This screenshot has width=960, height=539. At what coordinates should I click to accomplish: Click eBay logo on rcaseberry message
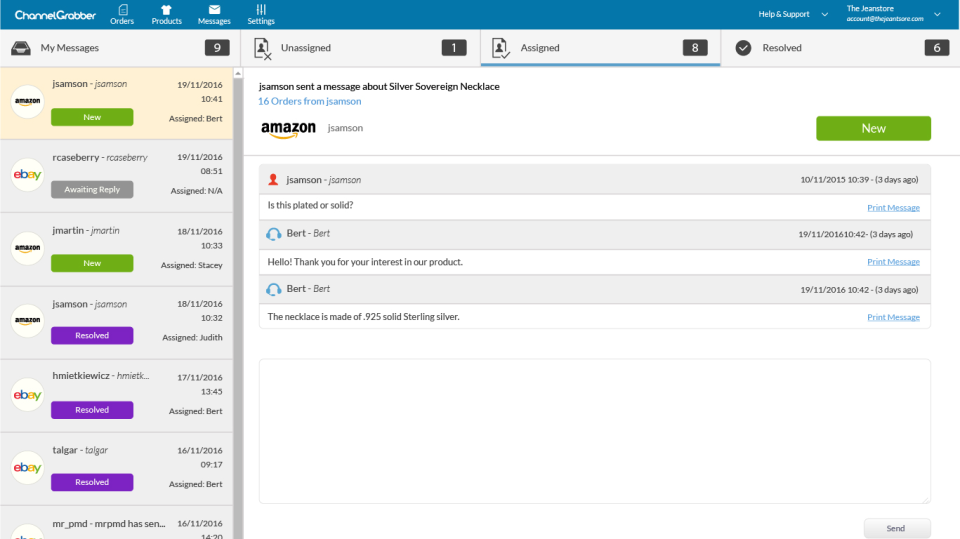click(28, 175)
